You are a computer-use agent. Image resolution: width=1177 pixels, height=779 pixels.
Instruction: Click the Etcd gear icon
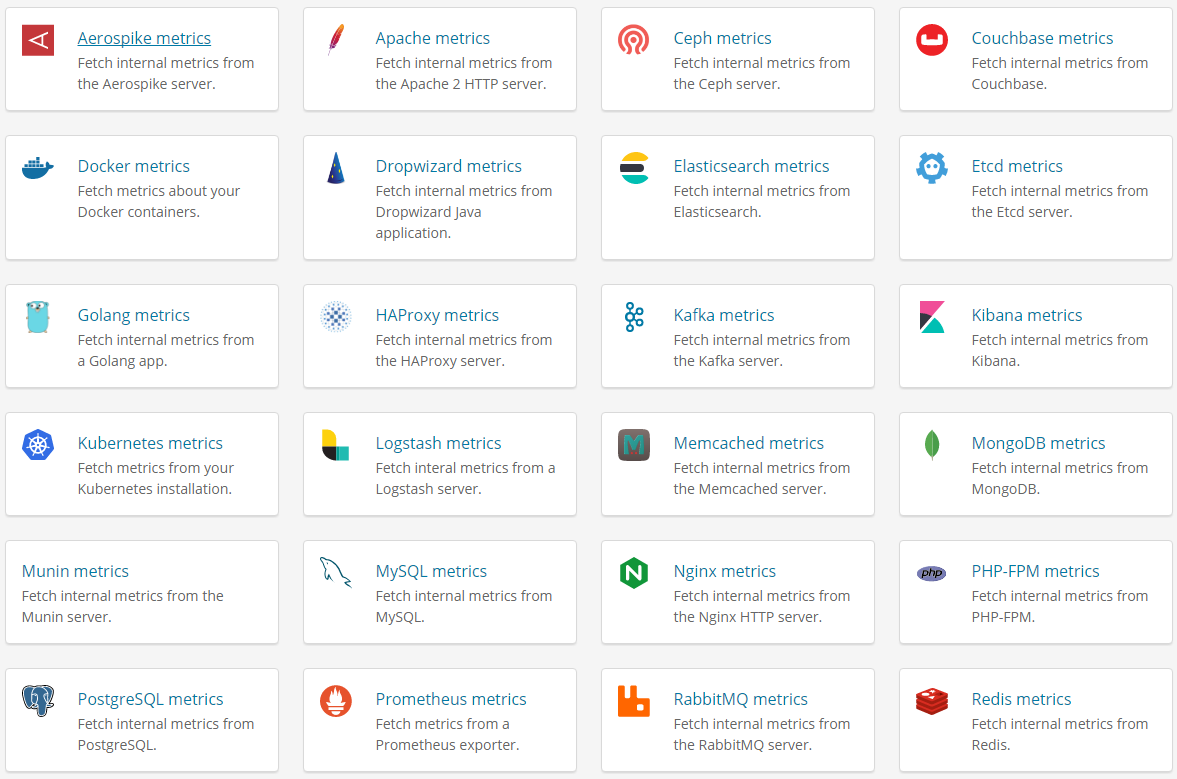pos(932,168)
